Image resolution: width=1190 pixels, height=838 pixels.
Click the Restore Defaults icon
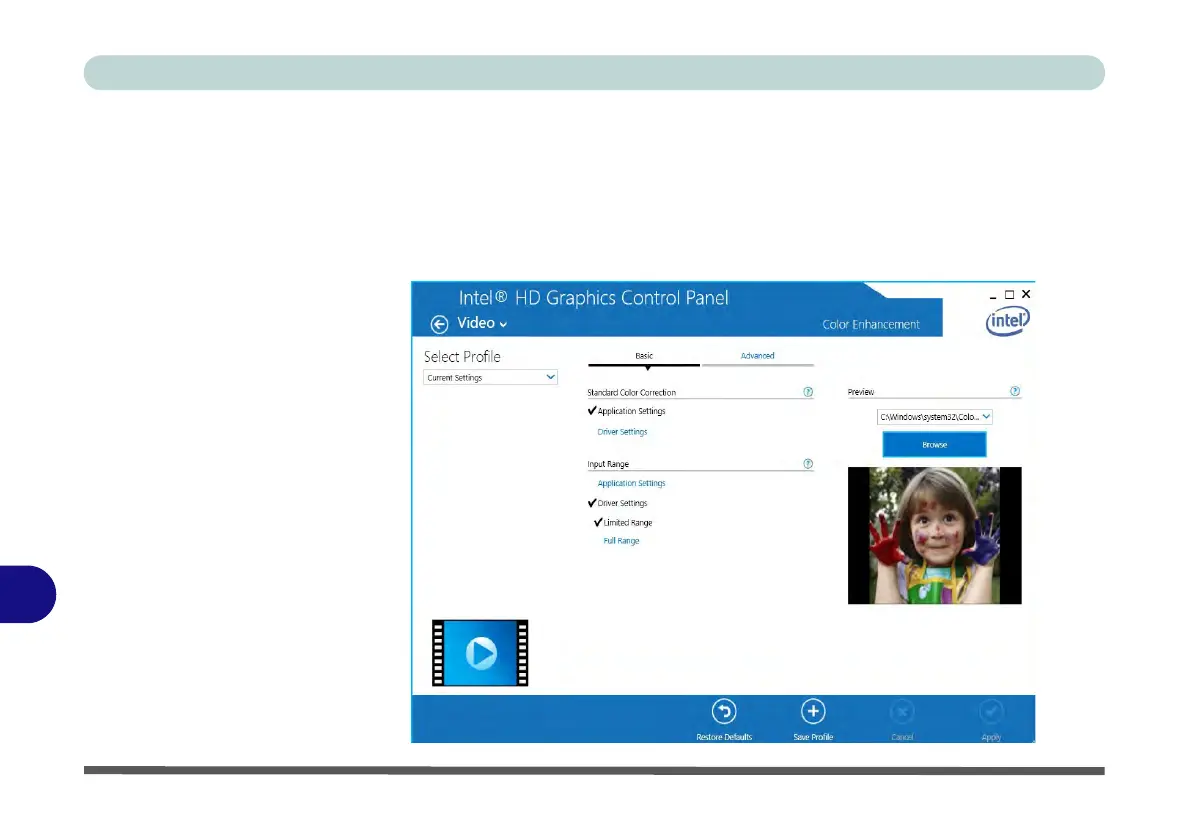click(724, 712)
